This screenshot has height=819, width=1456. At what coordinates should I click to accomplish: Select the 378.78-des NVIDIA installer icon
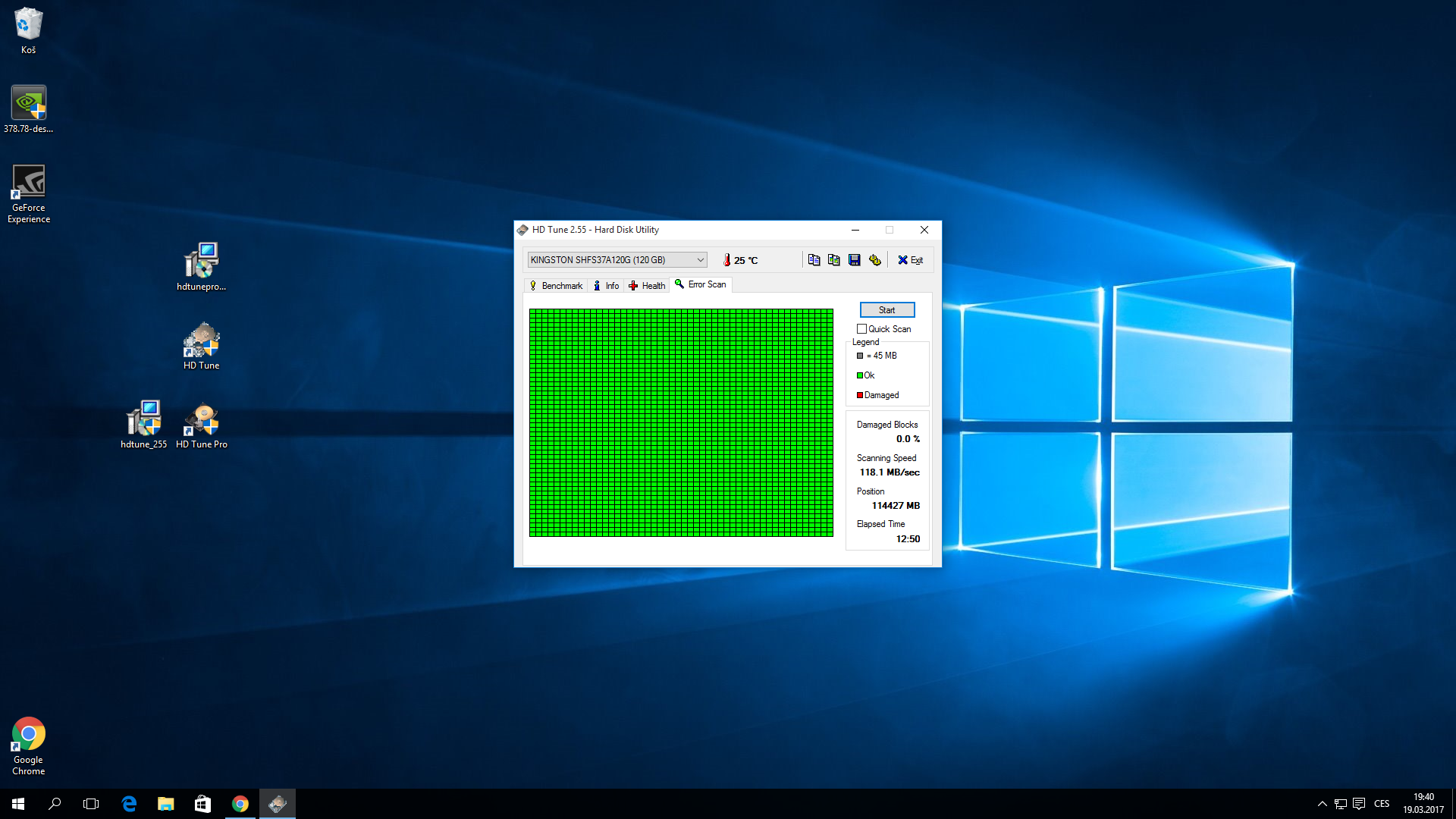coord(28,109)
